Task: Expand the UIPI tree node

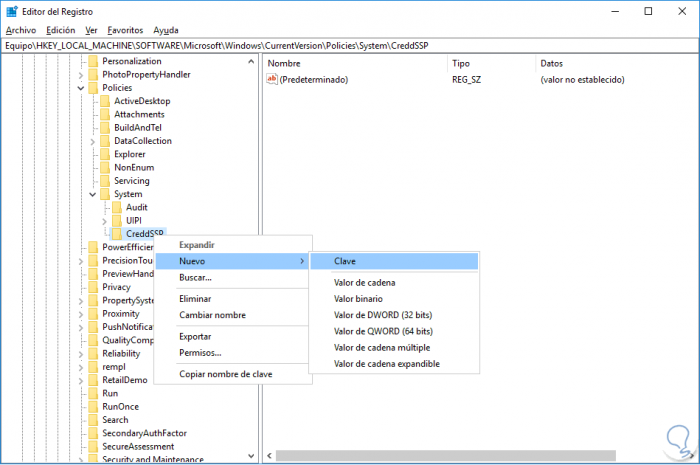Action: (104, 221)
